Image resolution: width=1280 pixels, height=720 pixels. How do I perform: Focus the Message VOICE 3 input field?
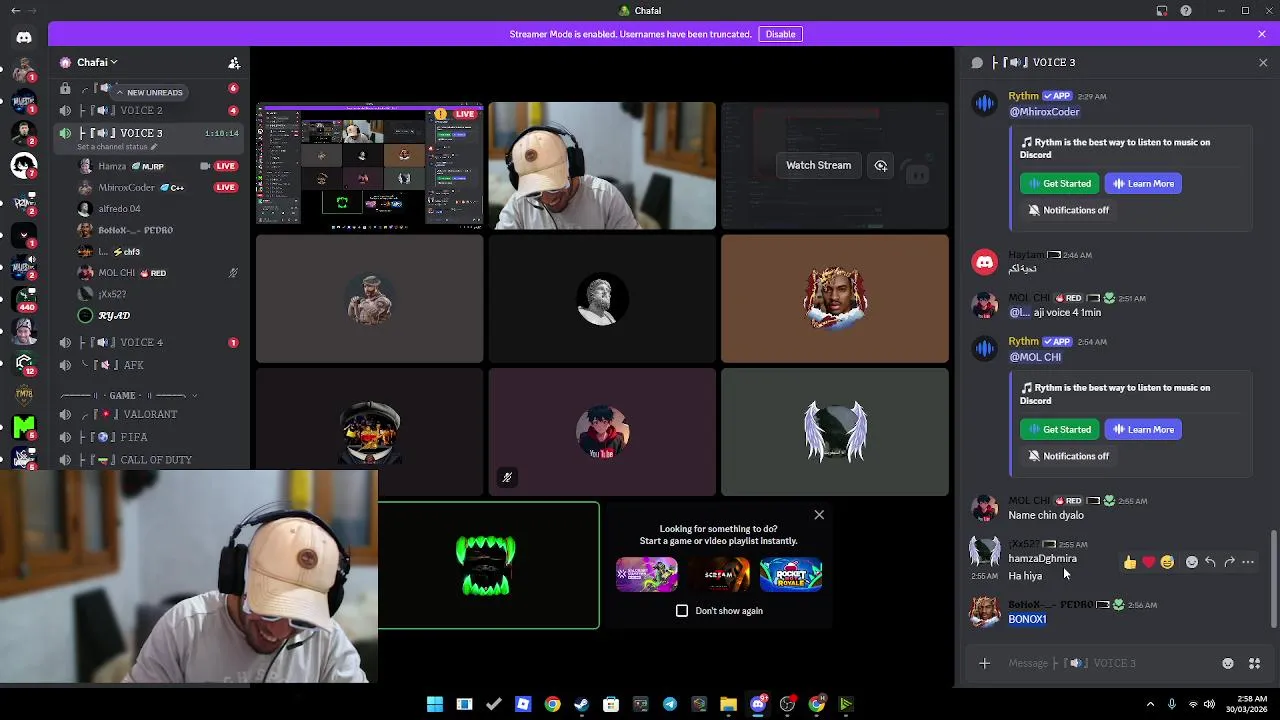tap(1108, 663)
